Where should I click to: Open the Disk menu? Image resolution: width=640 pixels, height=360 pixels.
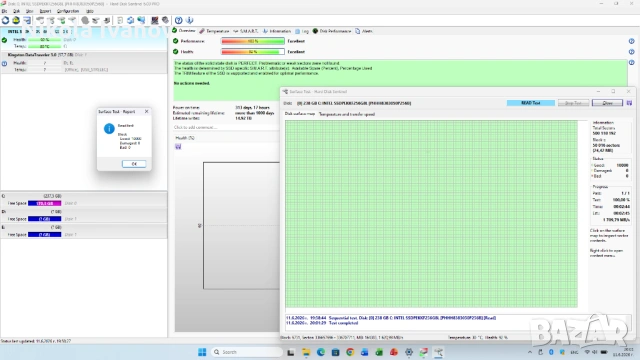16,11
